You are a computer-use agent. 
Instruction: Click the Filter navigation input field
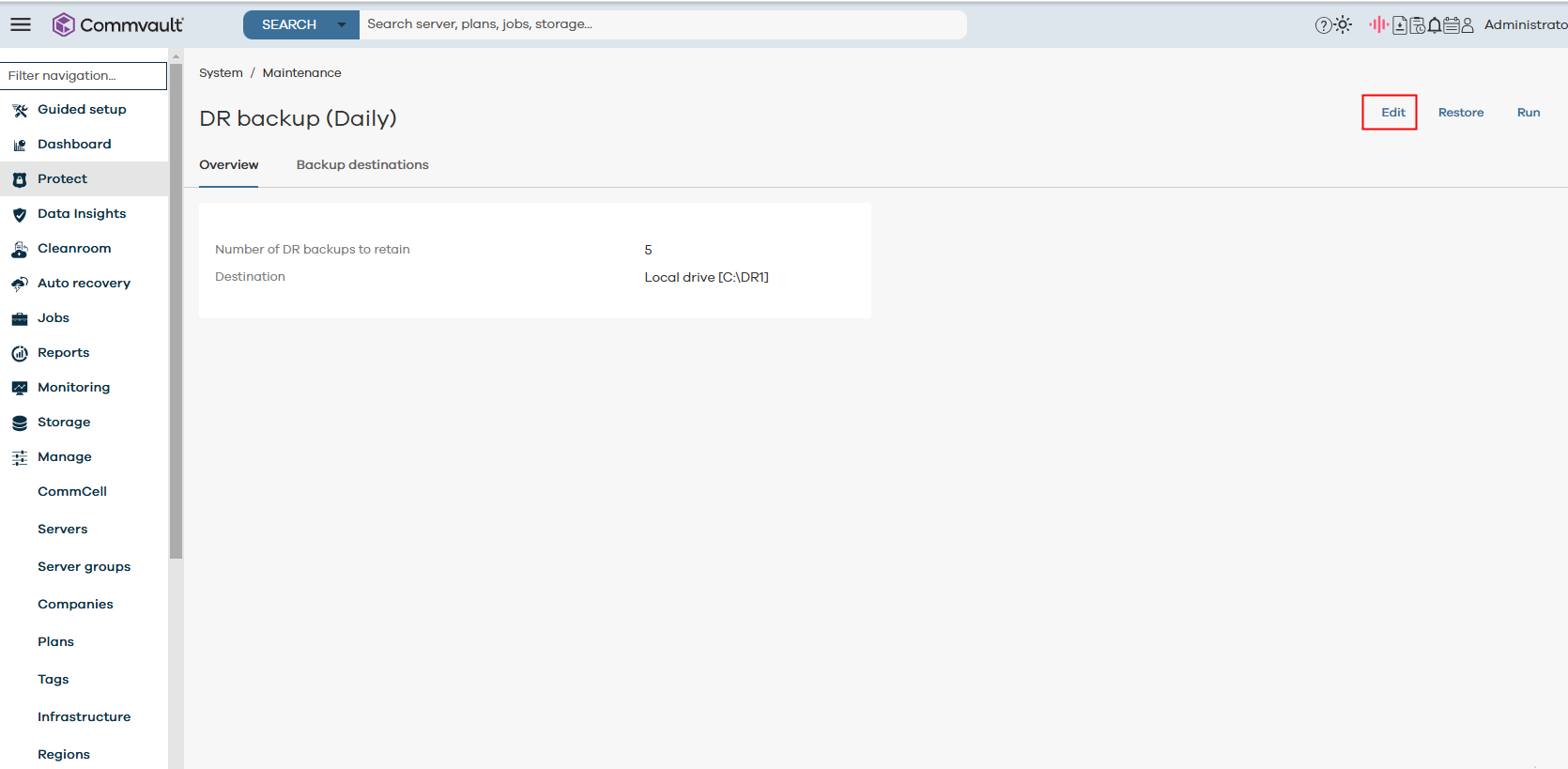click(84, 75)
